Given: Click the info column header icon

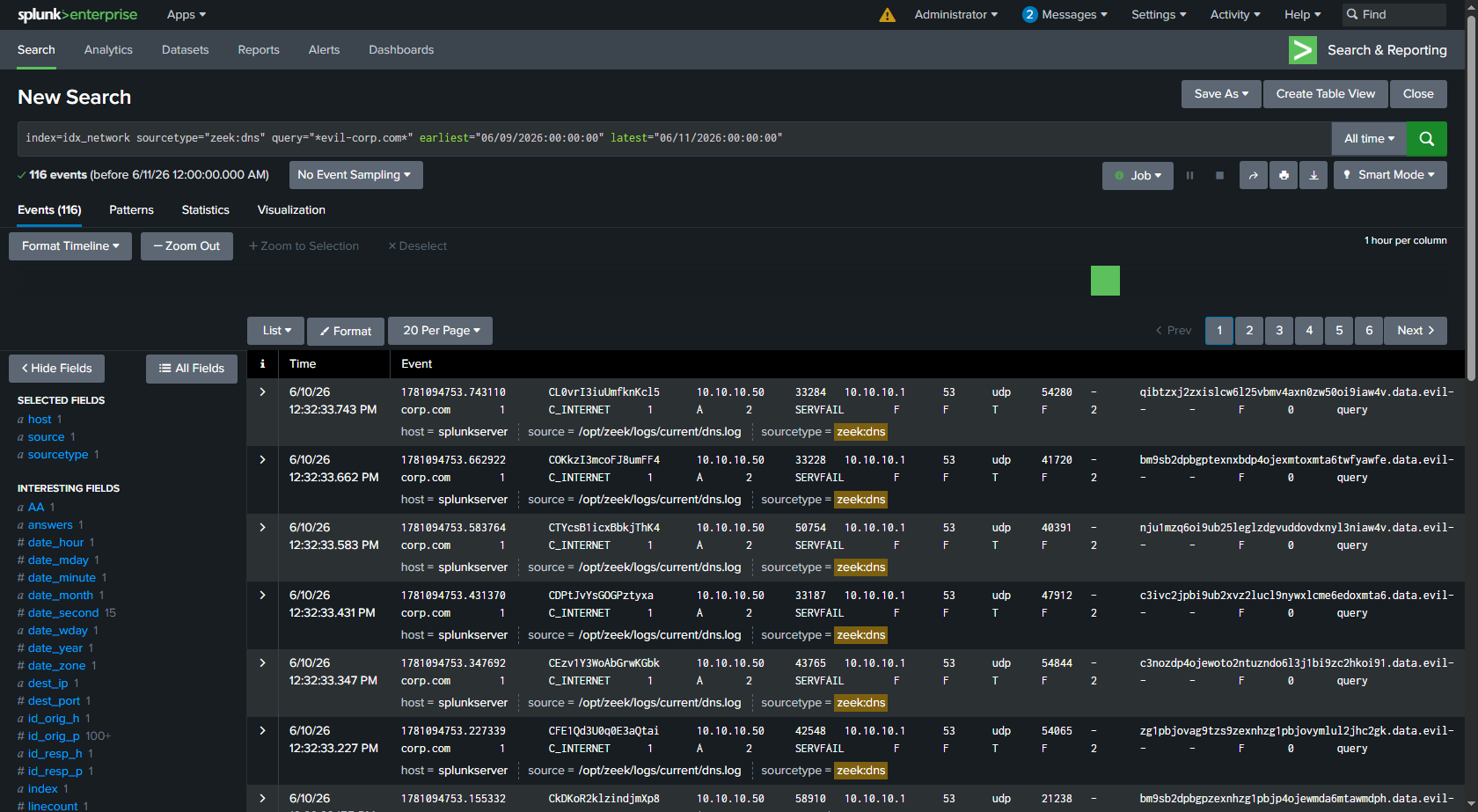Looking at the screenshot, I should (262, 363).
